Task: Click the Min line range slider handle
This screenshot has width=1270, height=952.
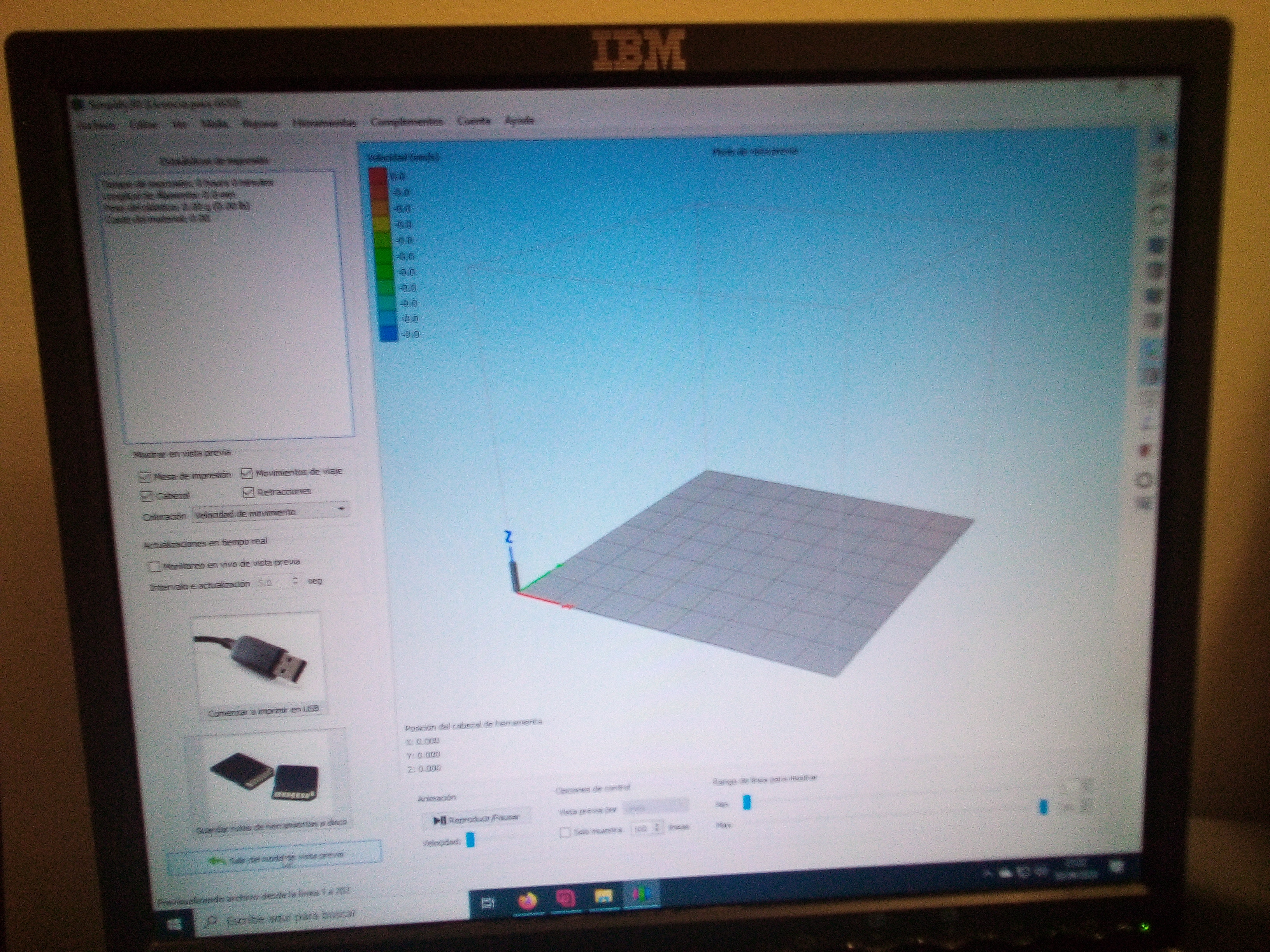Action: pos(746,802)
